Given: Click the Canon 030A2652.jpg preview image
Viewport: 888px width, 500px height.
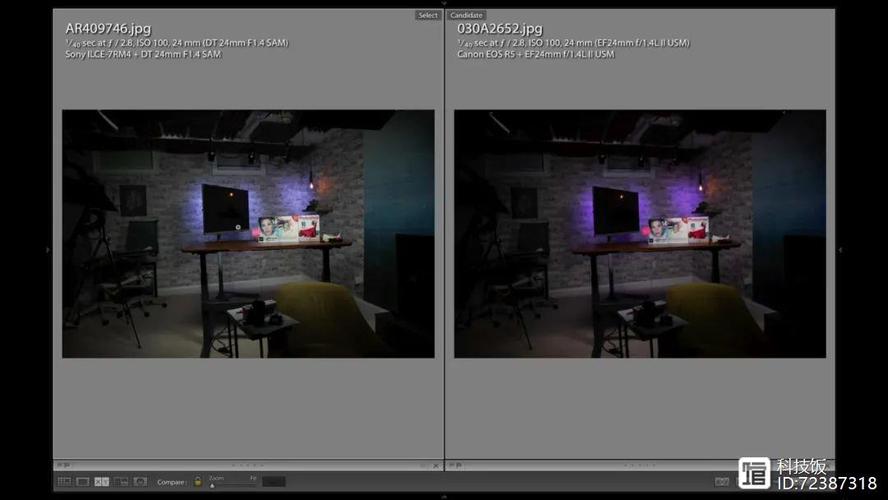Looking at the screenshot, I should pyautogui.click(x=640, y=234).
